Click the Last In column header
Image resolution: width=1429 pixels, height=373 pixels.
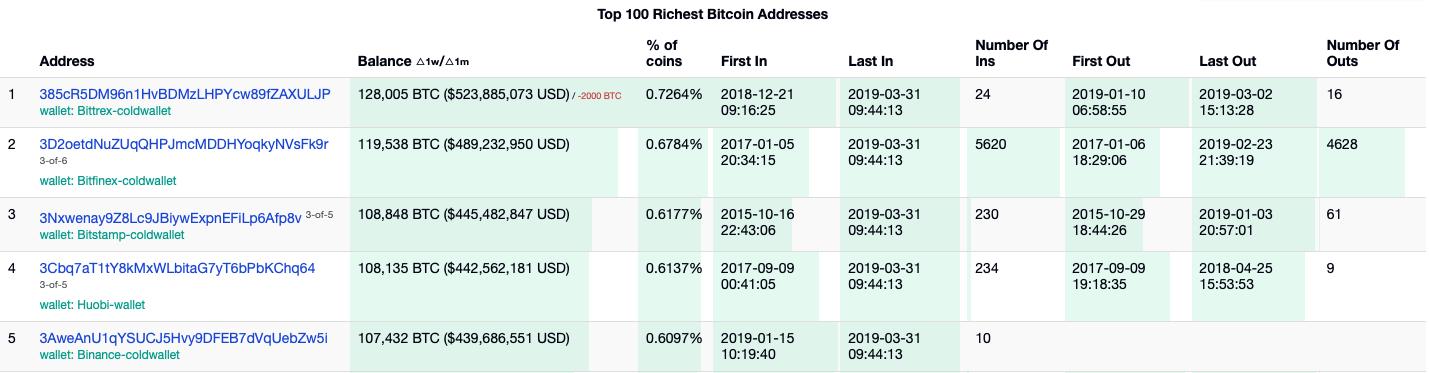[870, 61]
